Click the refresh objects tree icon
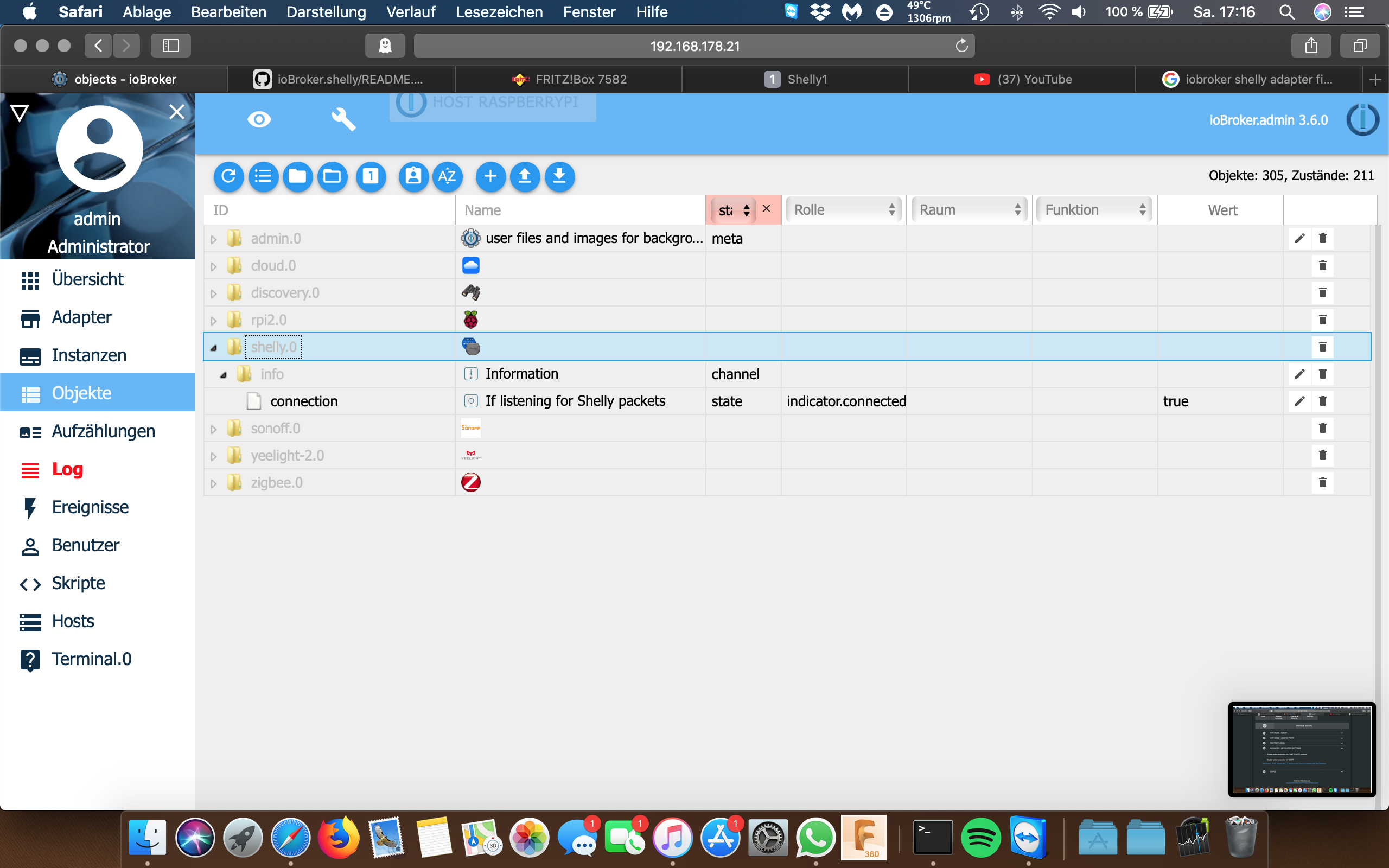Image resolution: width=1389 pixels, height=868 pixels. (x=228, y=176)
